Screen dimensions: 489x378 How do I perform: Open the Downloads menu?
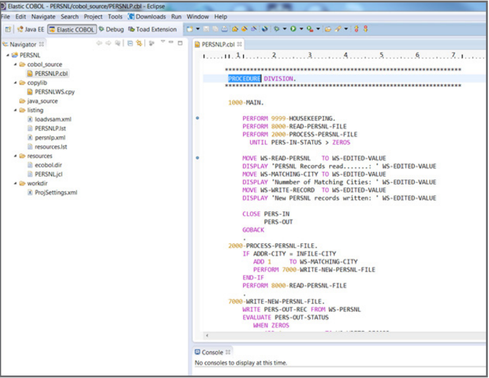click(147, 17)
